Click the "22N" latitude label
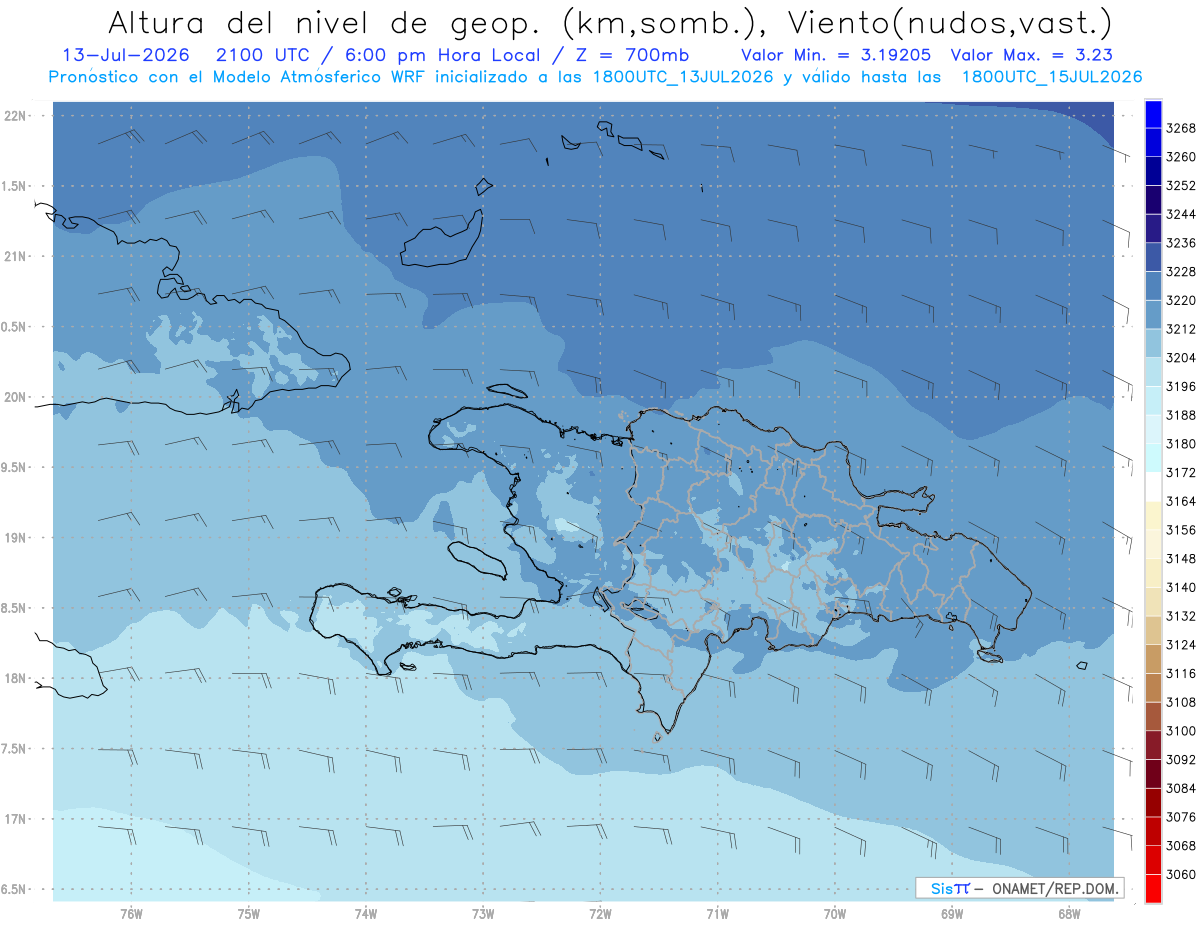The image size is (1200, 927). click(15, 116)
